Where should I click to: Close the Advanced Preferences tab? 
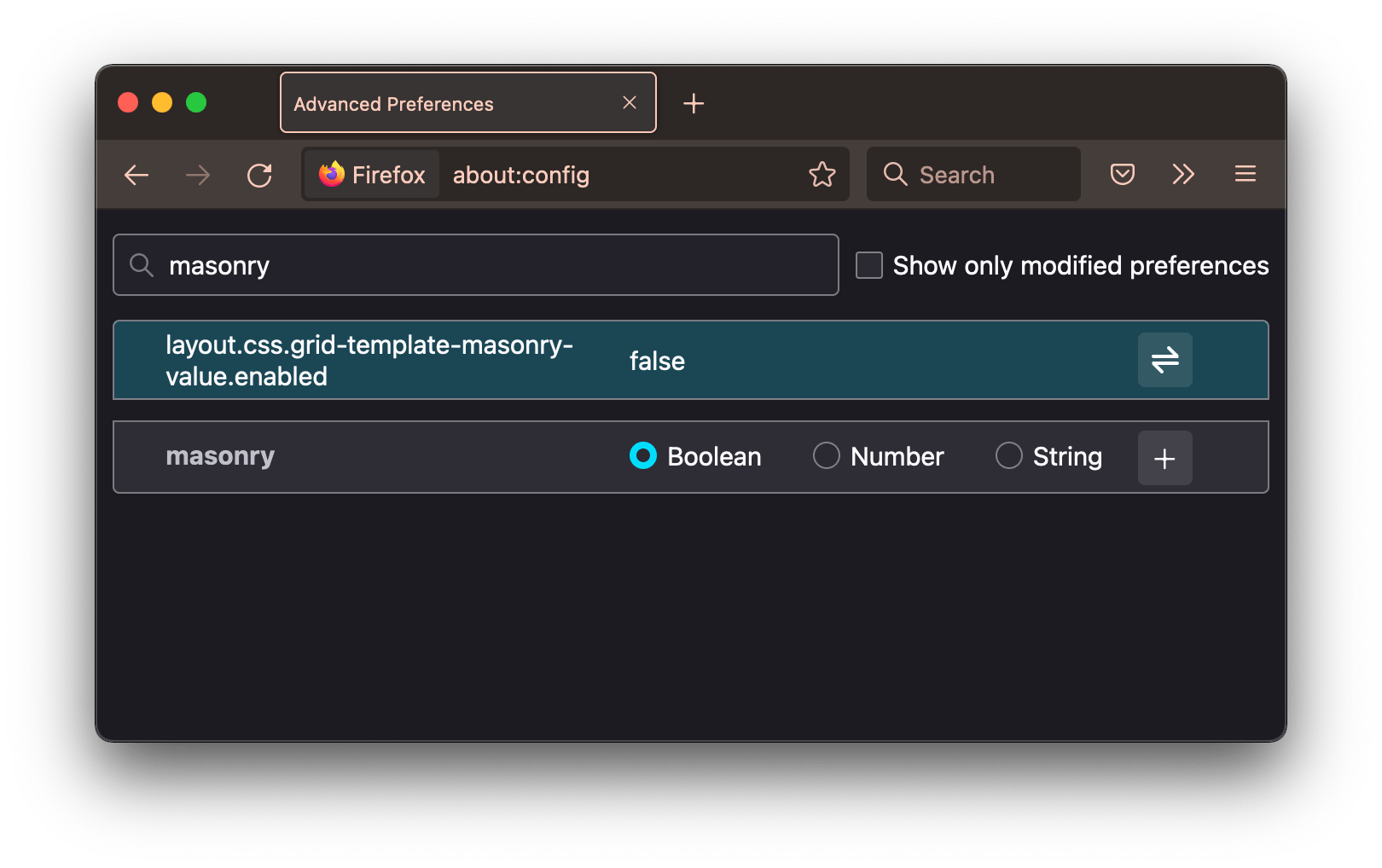630,102
